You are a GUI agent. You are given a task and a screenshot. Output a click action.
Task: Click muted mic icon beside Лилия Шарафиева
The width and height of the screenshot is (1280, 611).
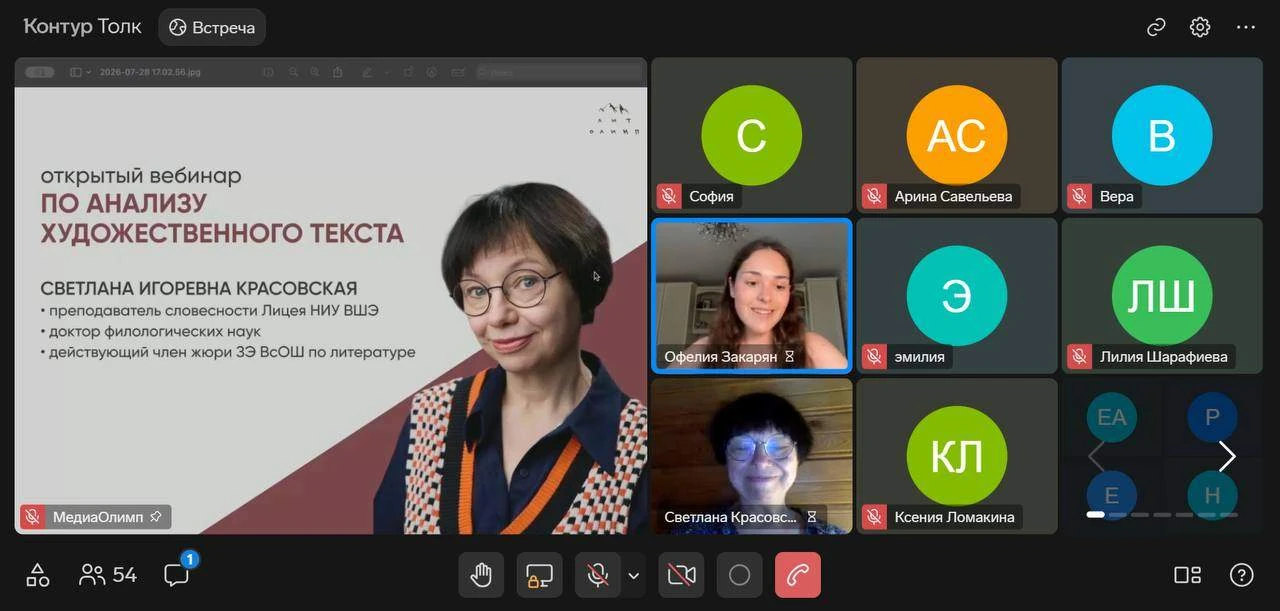click(x=1079, y=356)
